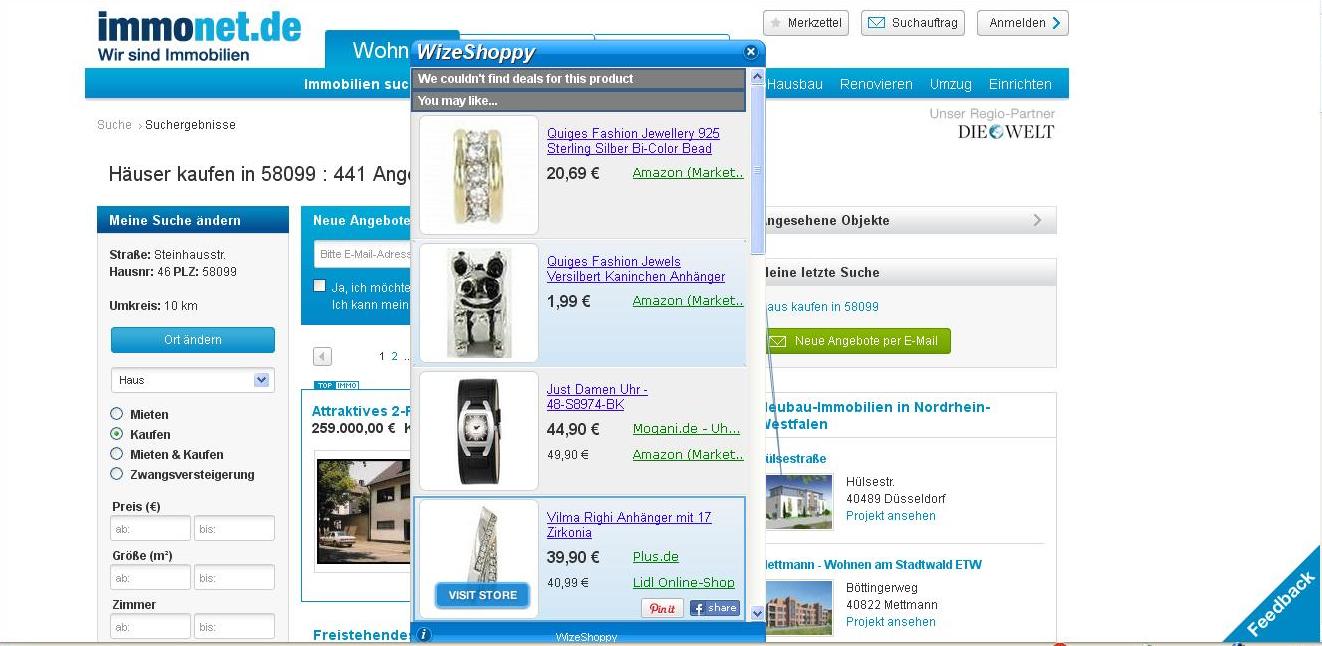Pin the Vilma Righi product via Pinit
Screen dimensions: 1322x646
tap(662, 608)
